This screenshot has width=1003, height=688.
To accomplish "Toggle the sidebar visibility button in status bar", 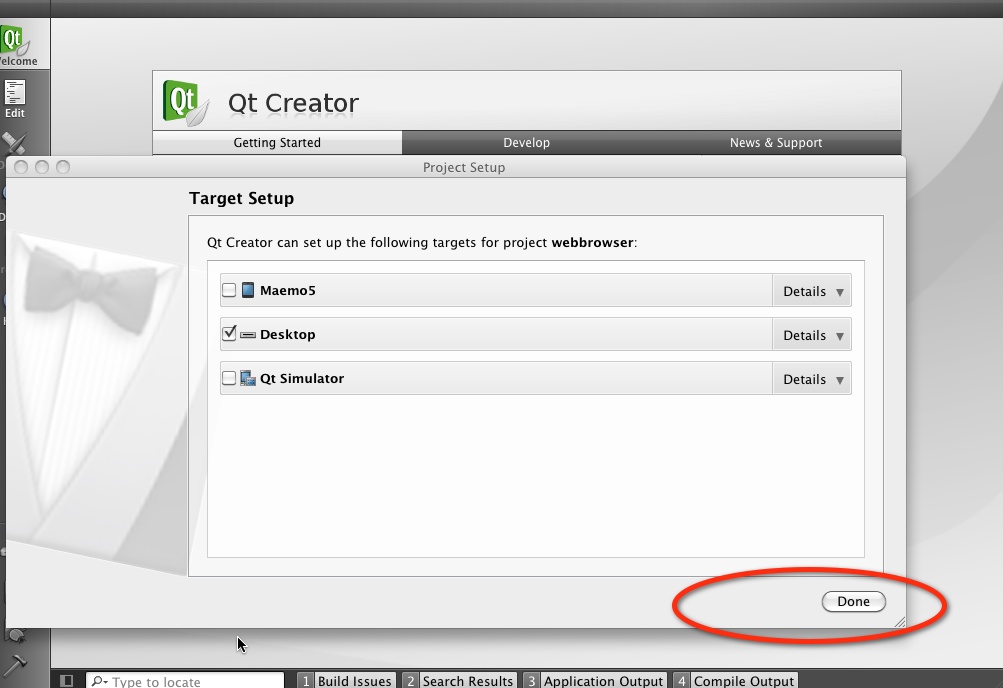I will (66, 680).
